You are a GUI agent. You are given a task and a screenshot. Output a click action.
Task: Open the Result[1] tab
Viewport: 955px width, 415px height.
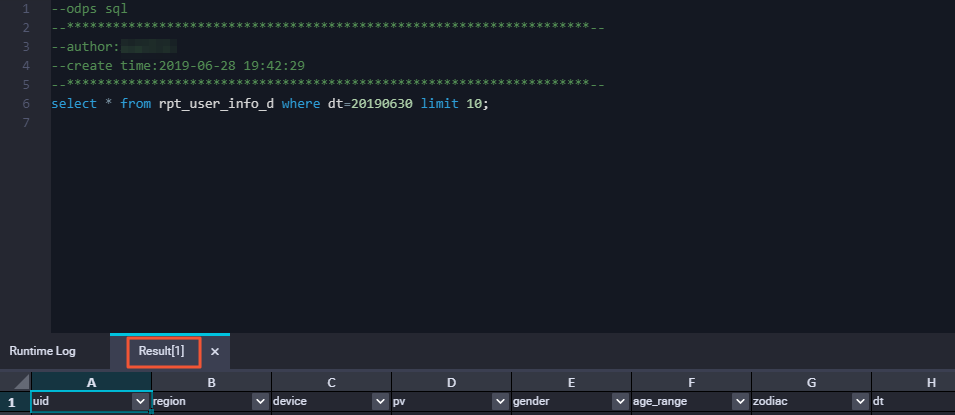pos(161,352)
